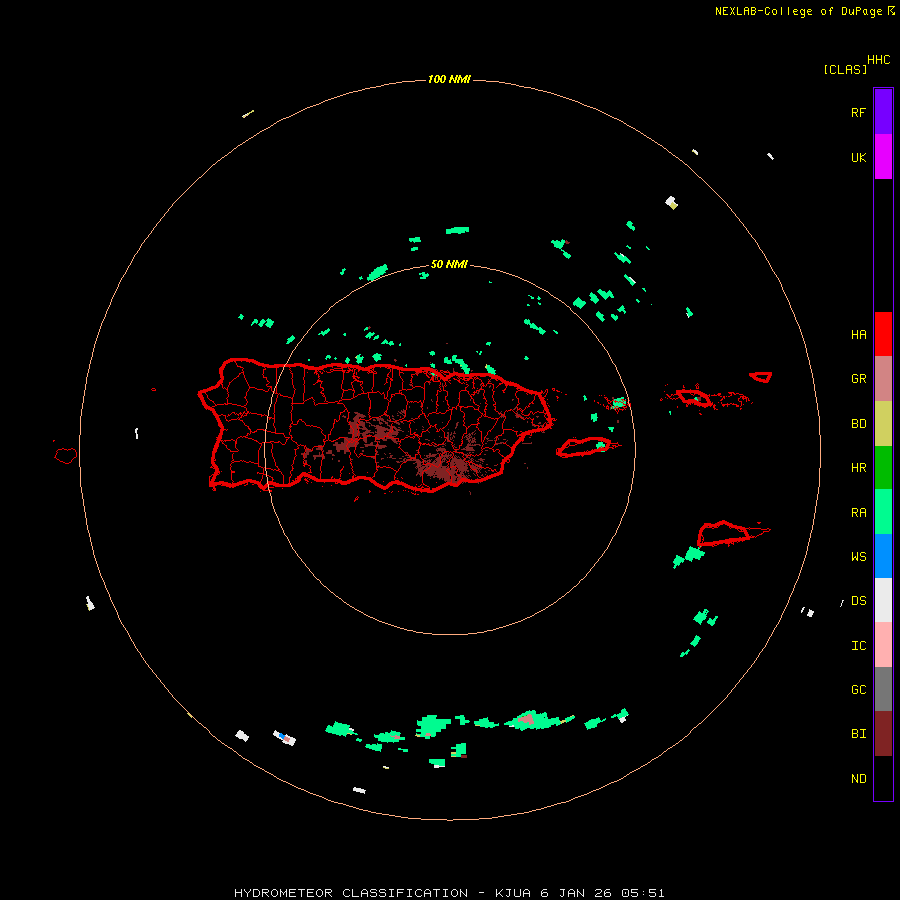This screenshot has width=900, height=900.
Task: Click the BI legend label
Action: (858, 734)
